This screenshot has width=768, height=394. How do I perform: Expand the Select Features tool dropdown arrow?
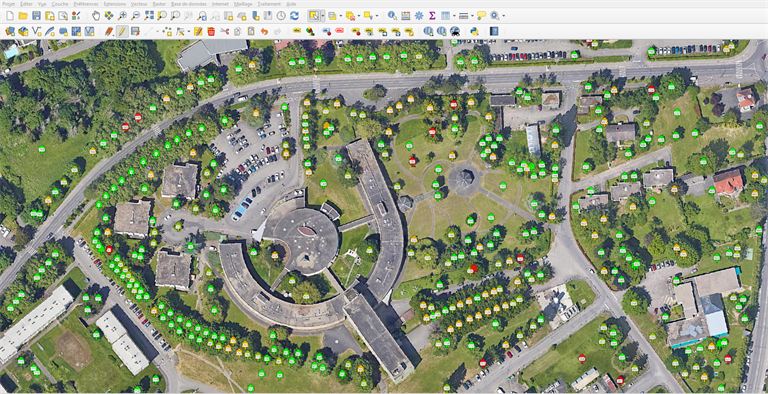322,16
